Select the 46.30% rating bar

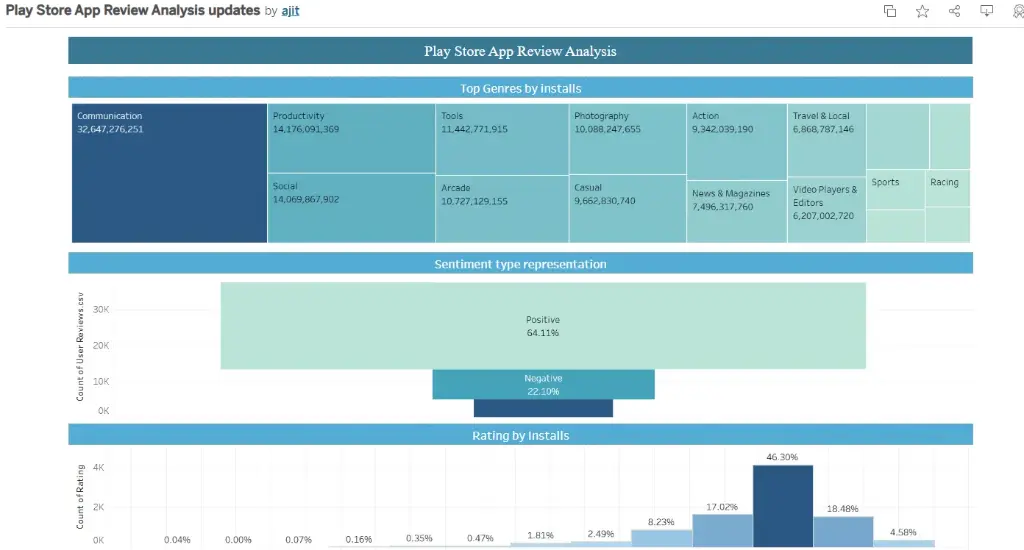point(782,505)
